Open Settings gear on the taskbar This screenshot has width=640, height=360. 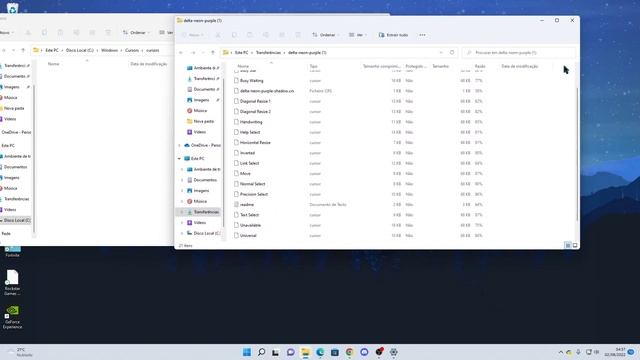click(x=393, y=352)
